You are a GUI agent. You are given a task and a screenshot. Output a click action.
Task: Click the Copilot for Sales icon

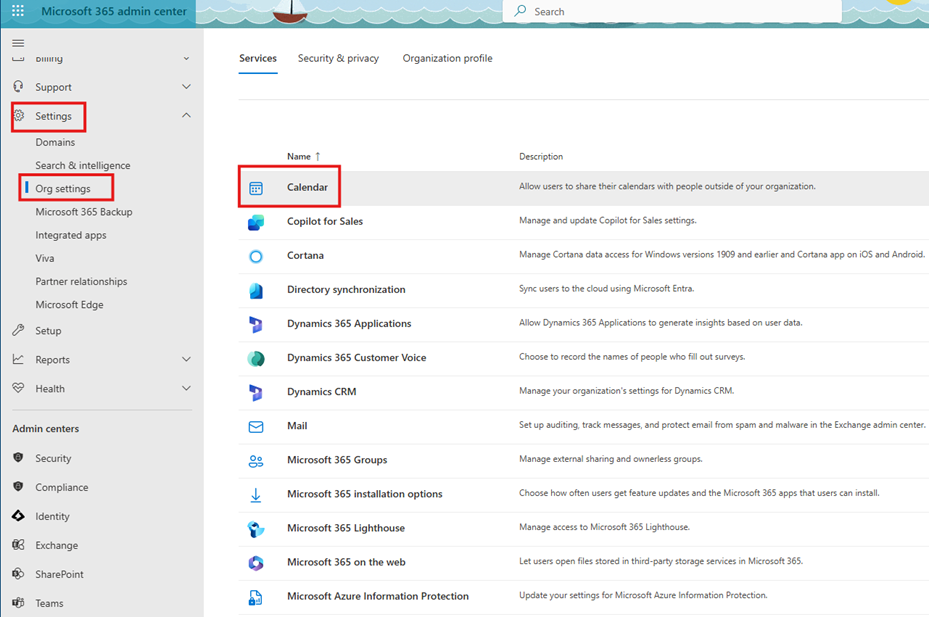point(256,222)
